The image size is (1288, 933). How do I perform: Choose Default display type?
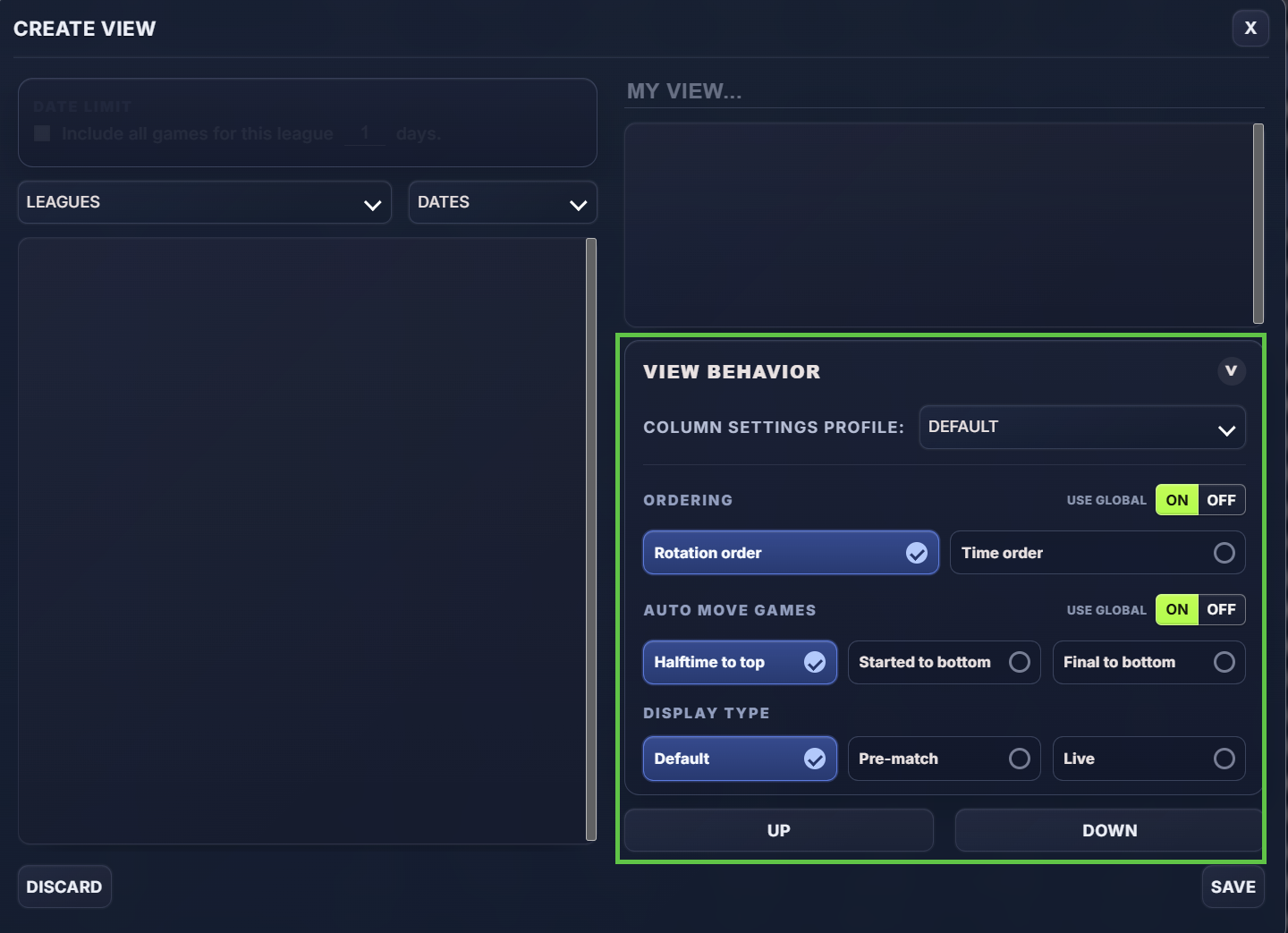[740, 759]
